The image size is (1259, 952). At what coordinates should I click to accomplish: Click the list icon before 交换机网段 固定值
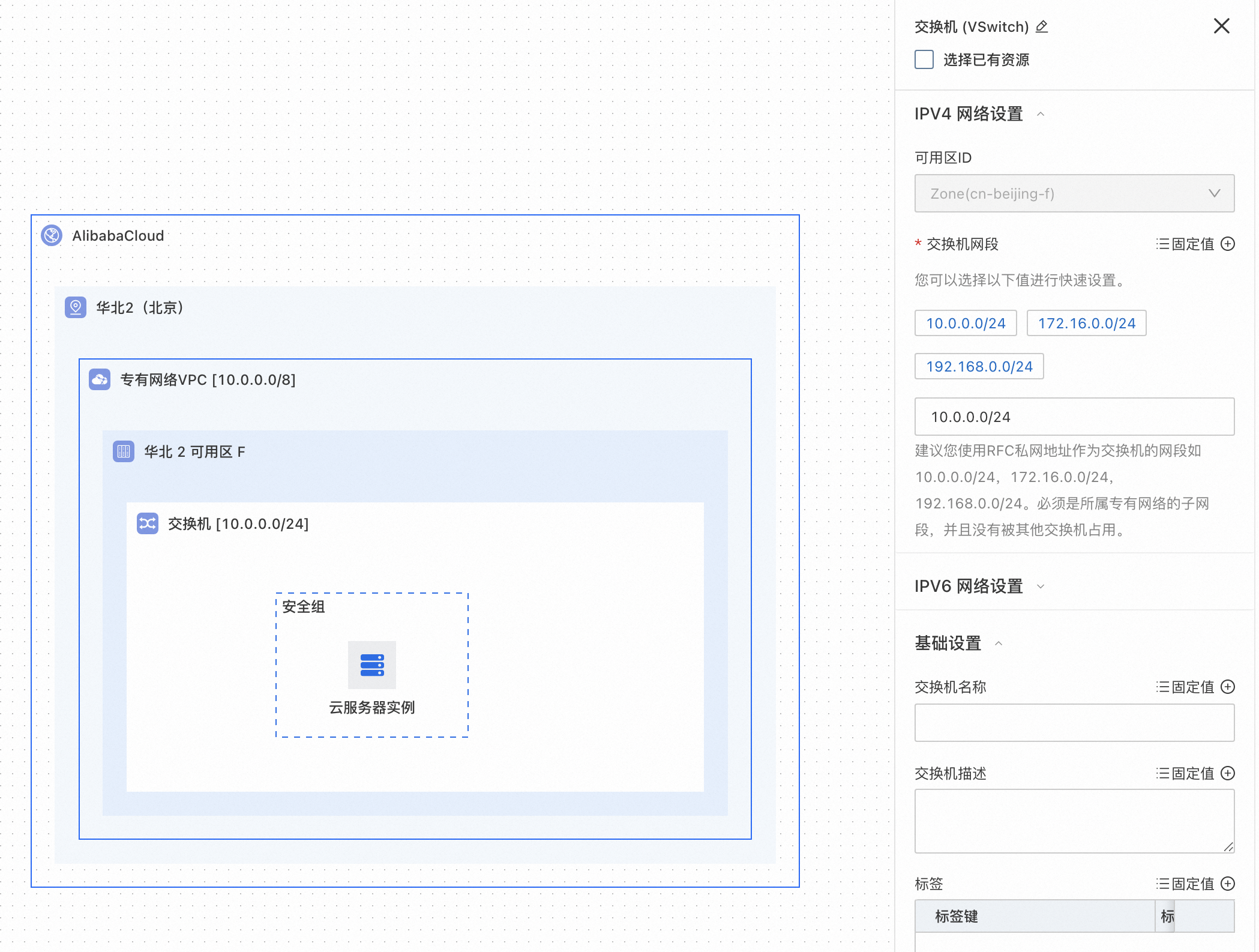pos(1163,244)
